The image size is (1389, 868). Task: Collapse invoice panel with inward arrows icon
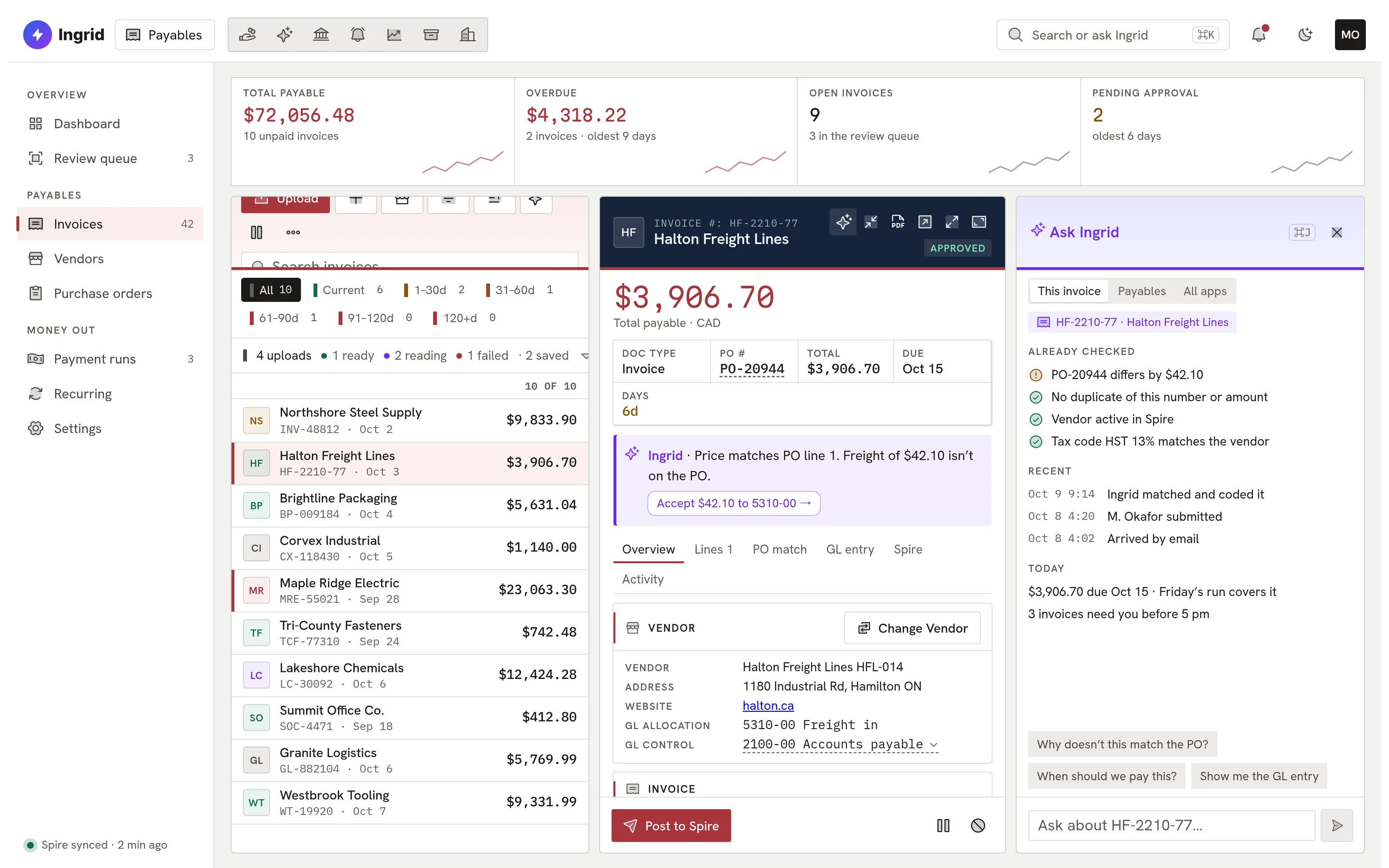coord(871,222)
